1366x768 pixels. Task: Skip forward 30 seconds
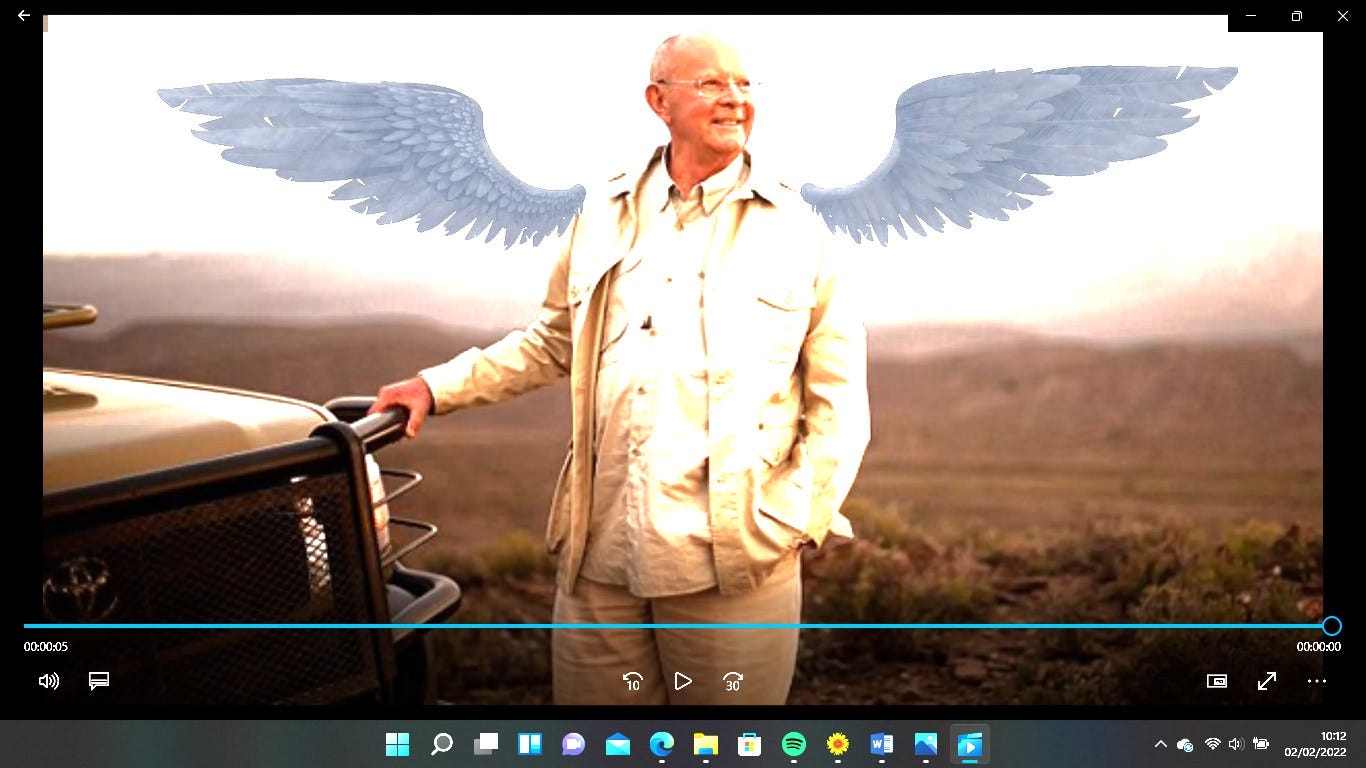point(733,681)
